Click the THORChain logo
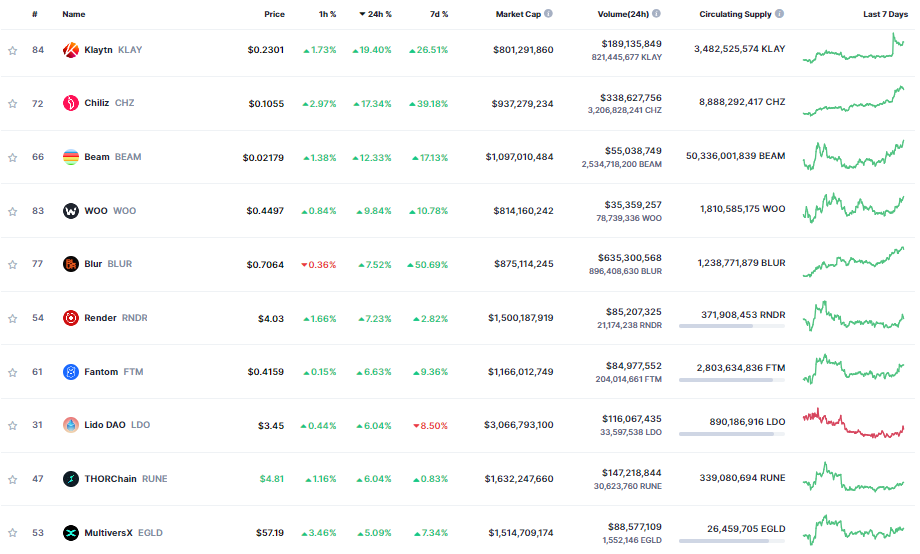The width and height of the screenshot is (920, 554). pyautogui.click(x=71, y=479)
